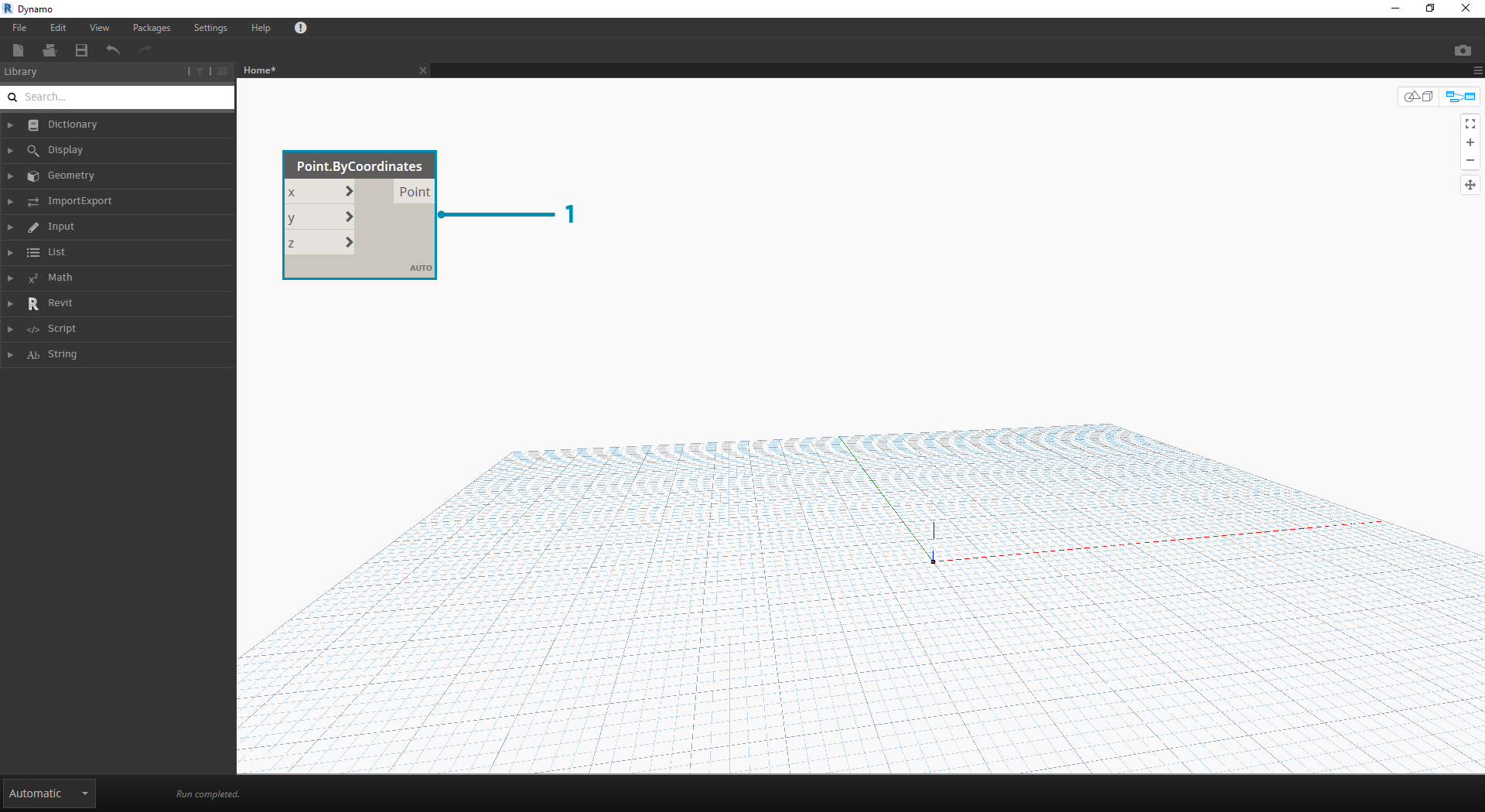Focus the Library search field
This screenshot has height=812, width=1485.
[x=124, y=97]
